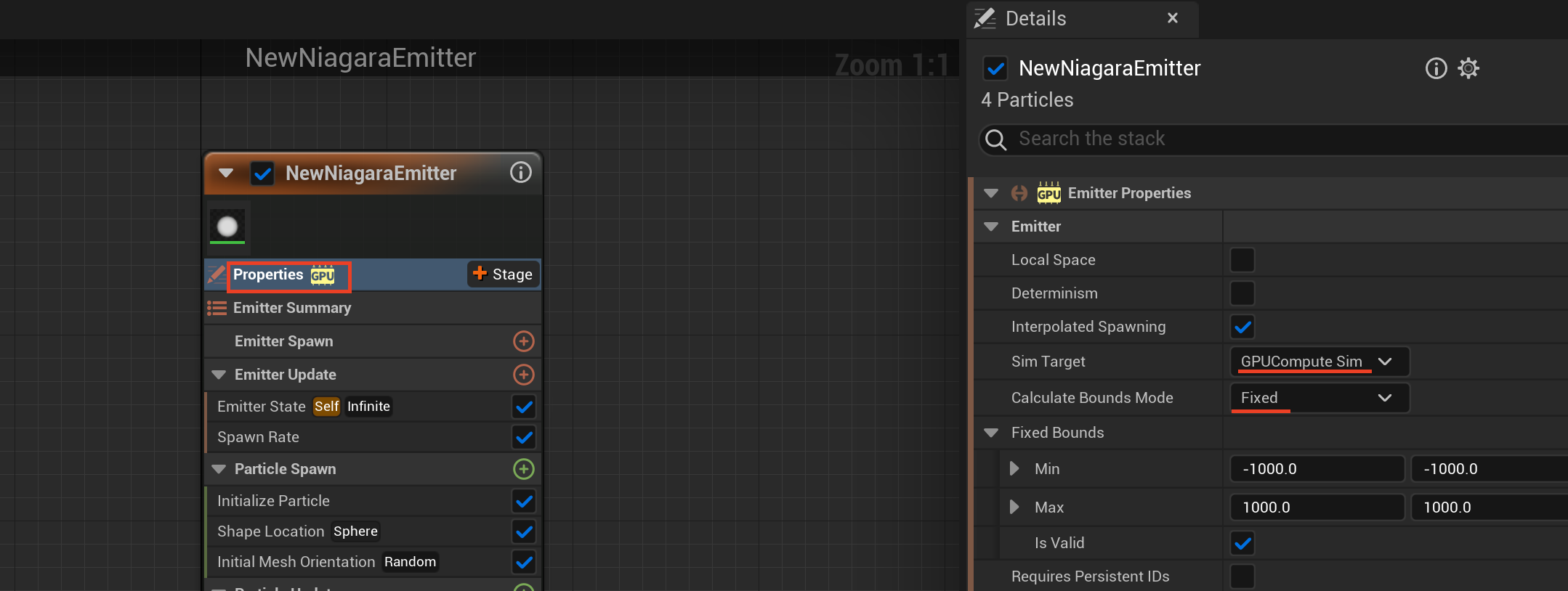The height and width of the screenshot is (591, 1568).
Task: Collapse the Emitter Update section
Action: [219, 375]
